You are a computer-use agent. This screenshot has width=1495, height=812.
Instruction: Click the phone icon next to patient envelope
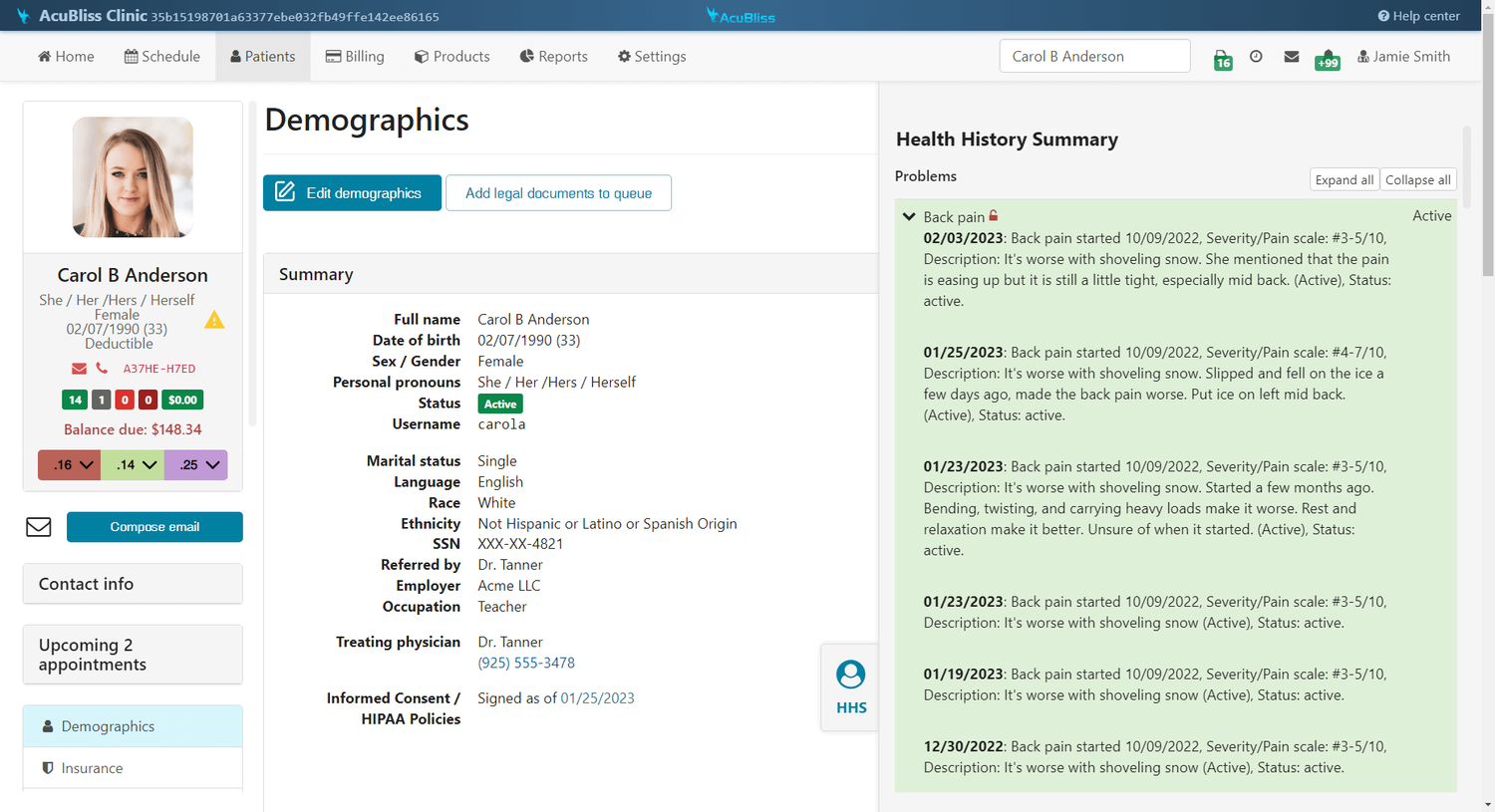[101, 368]
